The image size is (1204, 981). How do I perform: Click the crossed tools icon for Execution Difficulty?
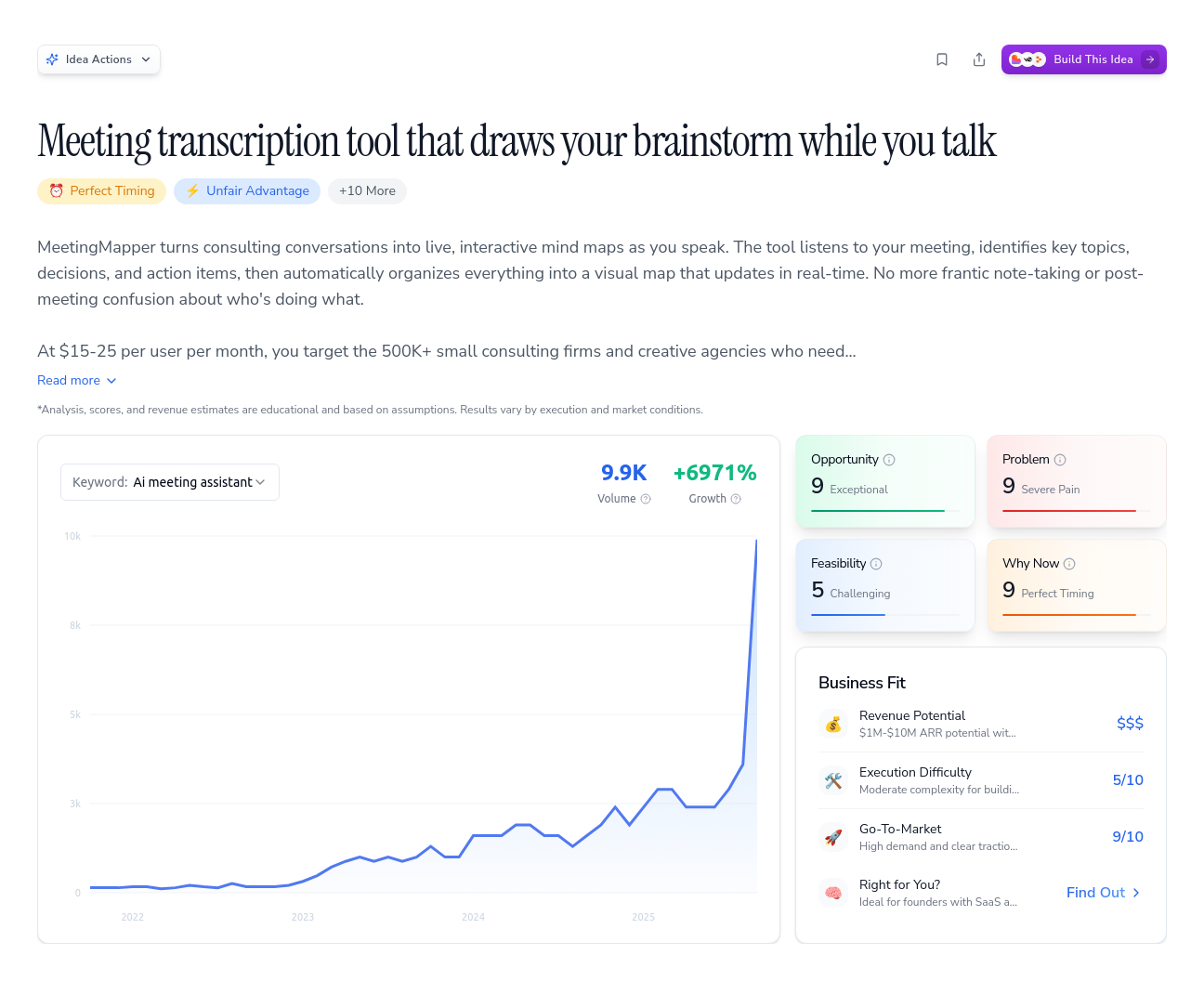[x=833, y=780]
